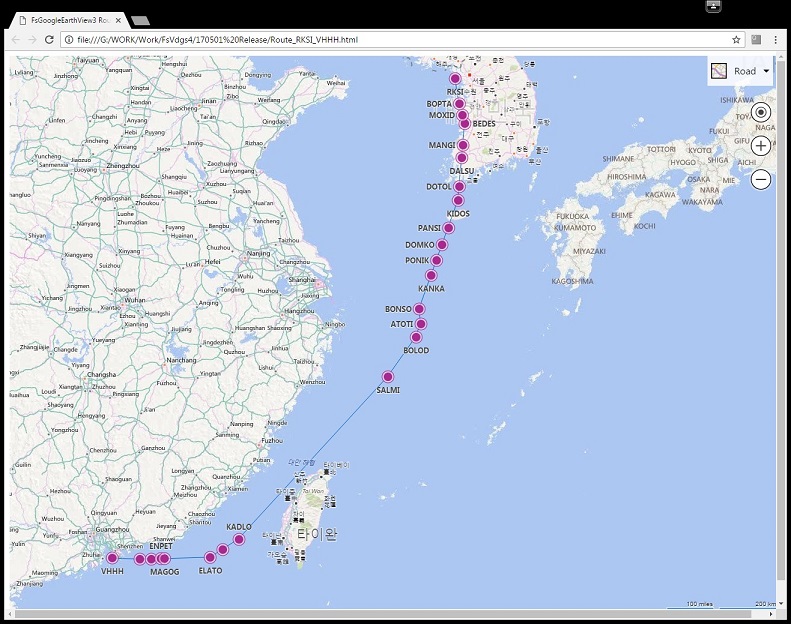Click the Qingdao city label on map
Viewport: 791px width, 624px height.
coord(273,122)
